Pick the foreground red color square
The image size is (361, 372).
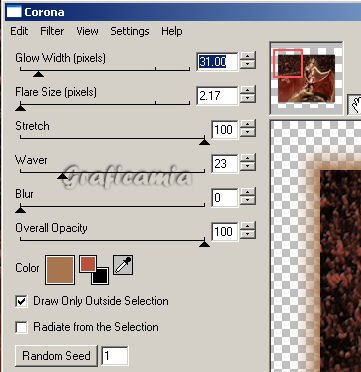coord(88,264)
